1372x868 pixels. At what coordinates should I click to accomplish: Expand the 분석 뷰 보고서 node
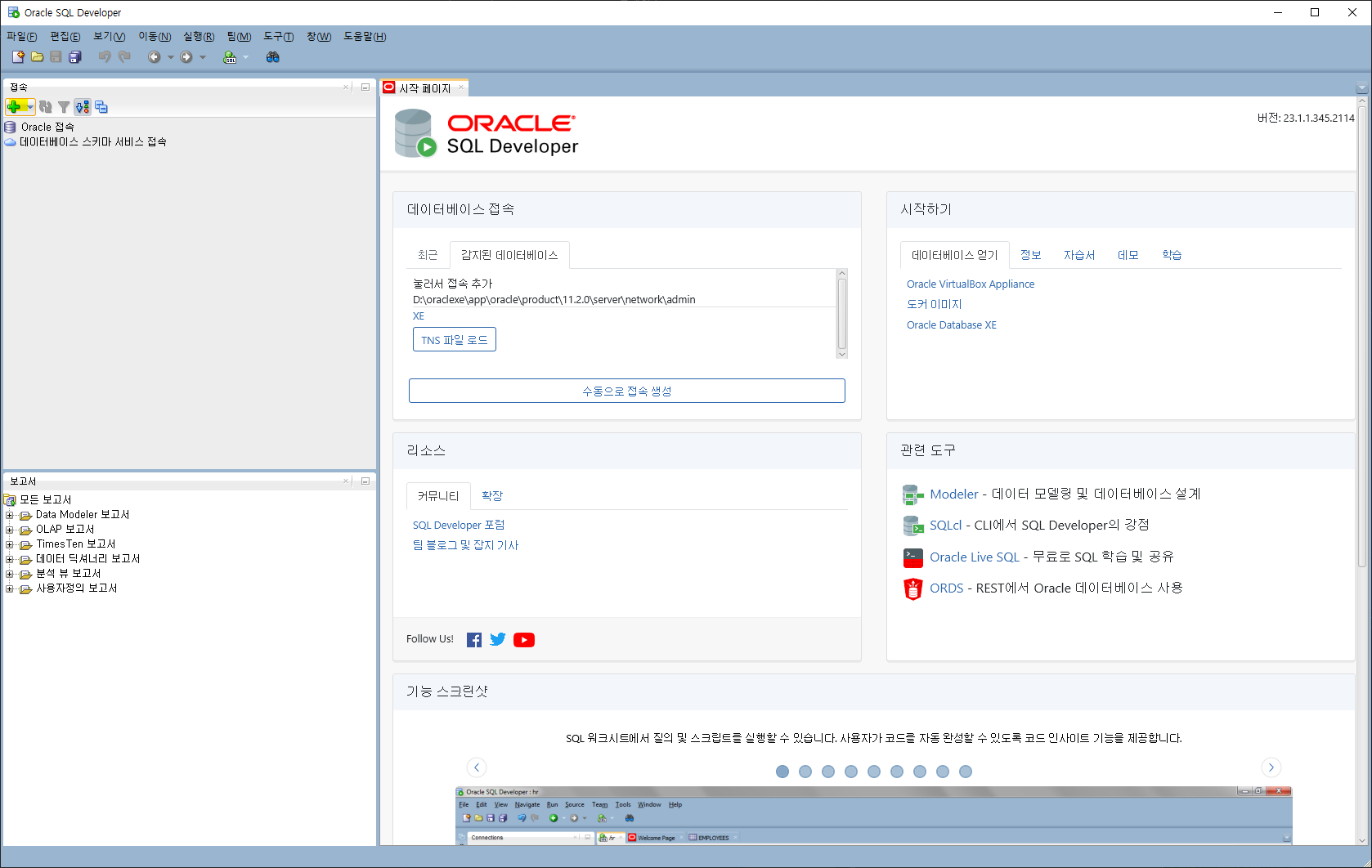10,574
